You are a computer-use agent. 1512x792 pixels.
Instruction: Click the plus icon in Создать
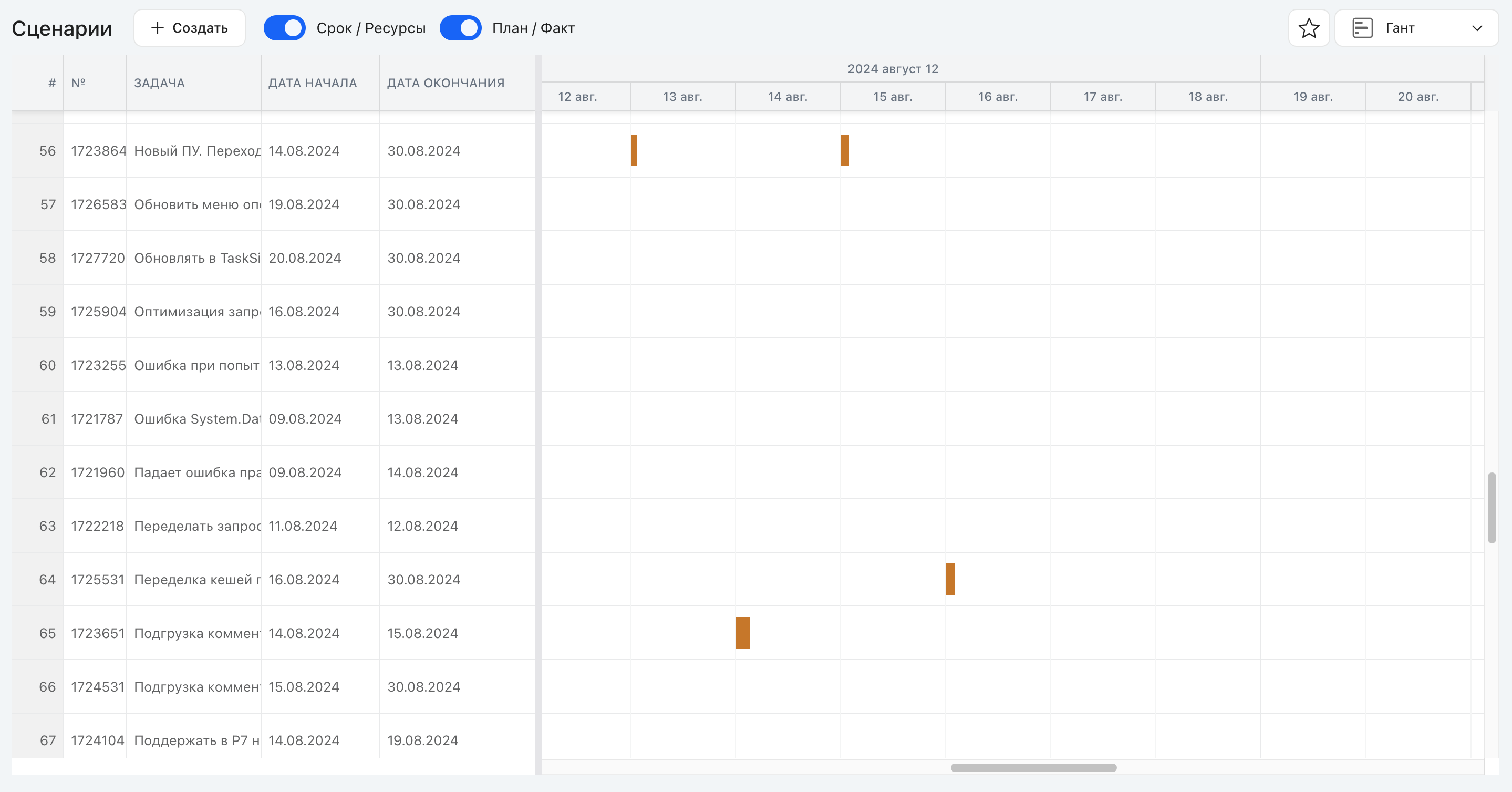click(157, 28)
